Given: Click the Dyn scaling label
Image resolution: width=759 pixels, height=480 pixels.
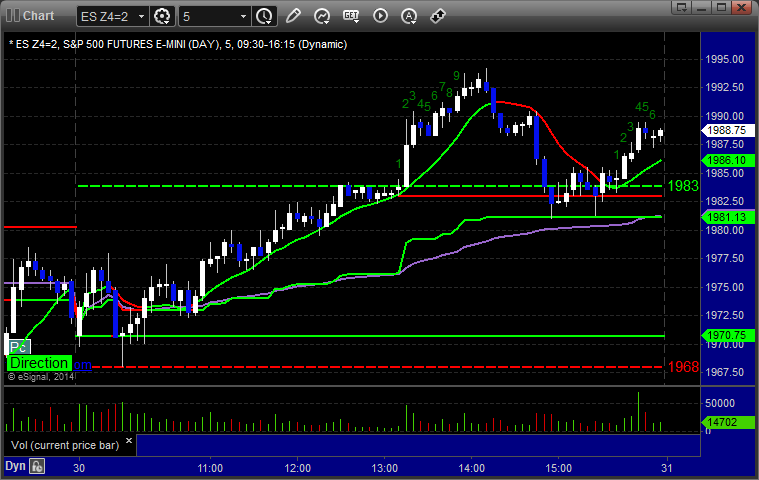Looking at the screenshot, I should (15, 466).
